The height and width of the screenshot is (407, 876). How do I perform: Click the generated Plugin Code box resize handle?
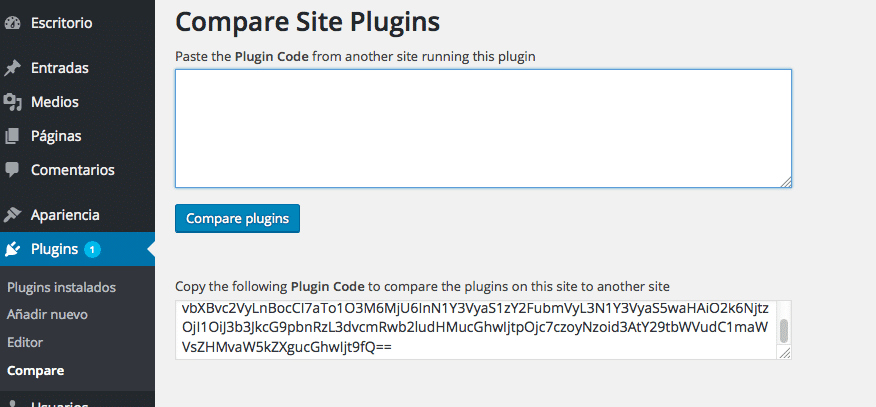[785, 353]
